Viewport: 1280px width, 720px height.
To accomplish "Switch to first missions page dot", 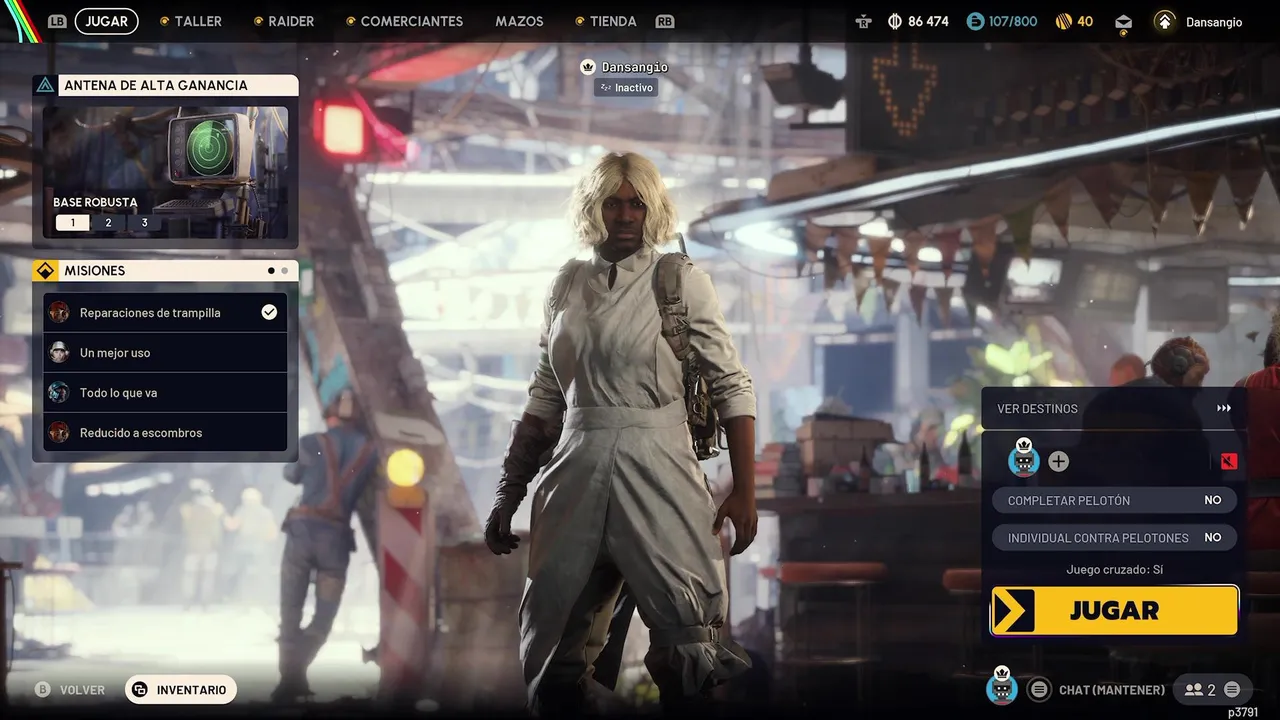I will (271, 270).
